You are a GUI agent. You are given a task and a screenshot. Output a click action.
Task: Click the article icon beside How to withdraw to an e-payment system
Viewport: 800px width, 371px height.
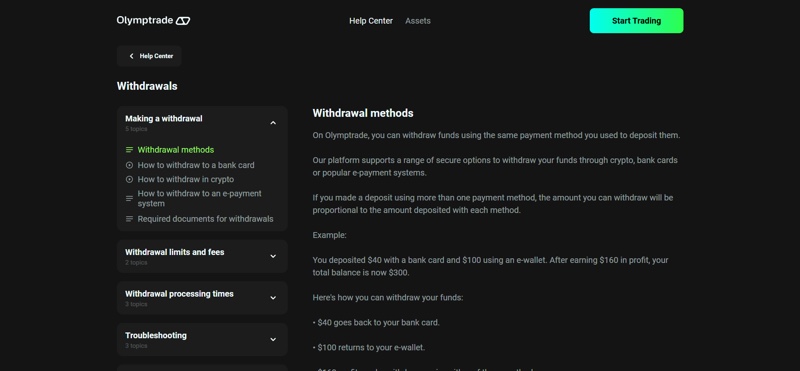pos(129,199)
